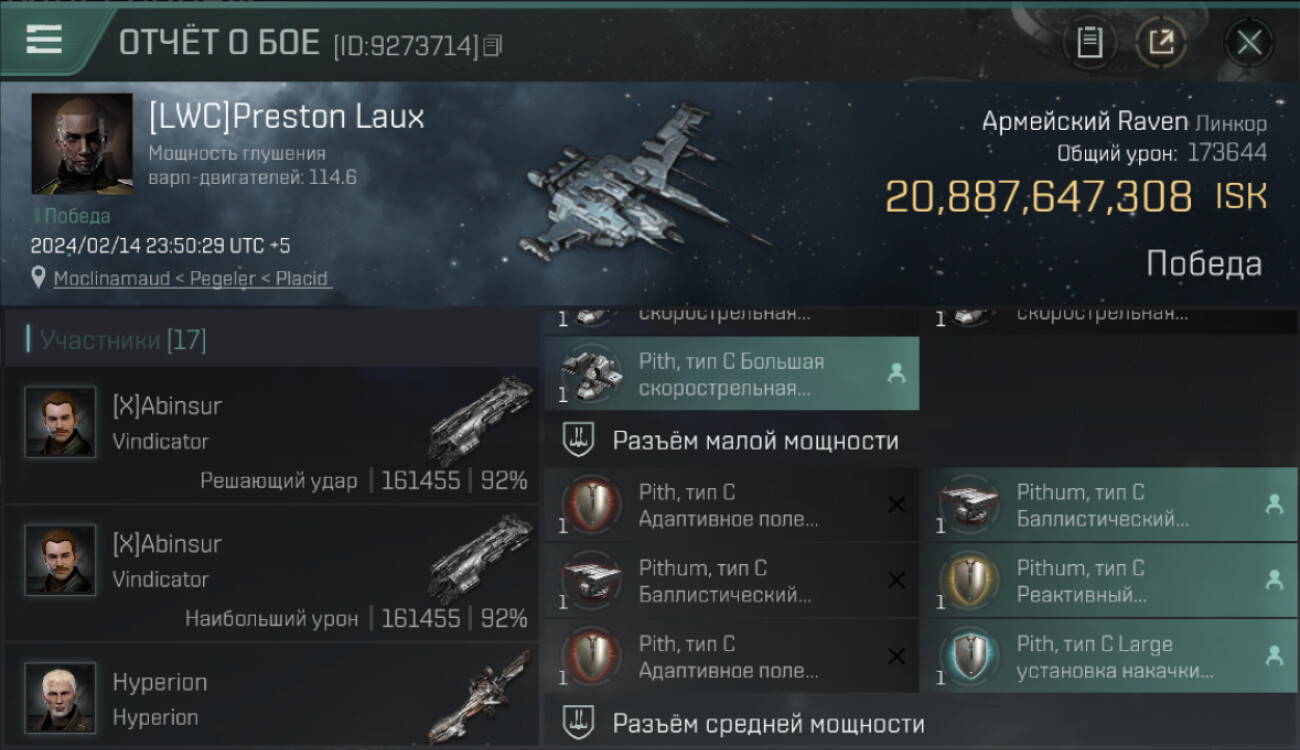This screenshot has width=1300, height=750.
Task: Open the Moclinamaud < Pegeler < Placid location link
Action: 191,279
